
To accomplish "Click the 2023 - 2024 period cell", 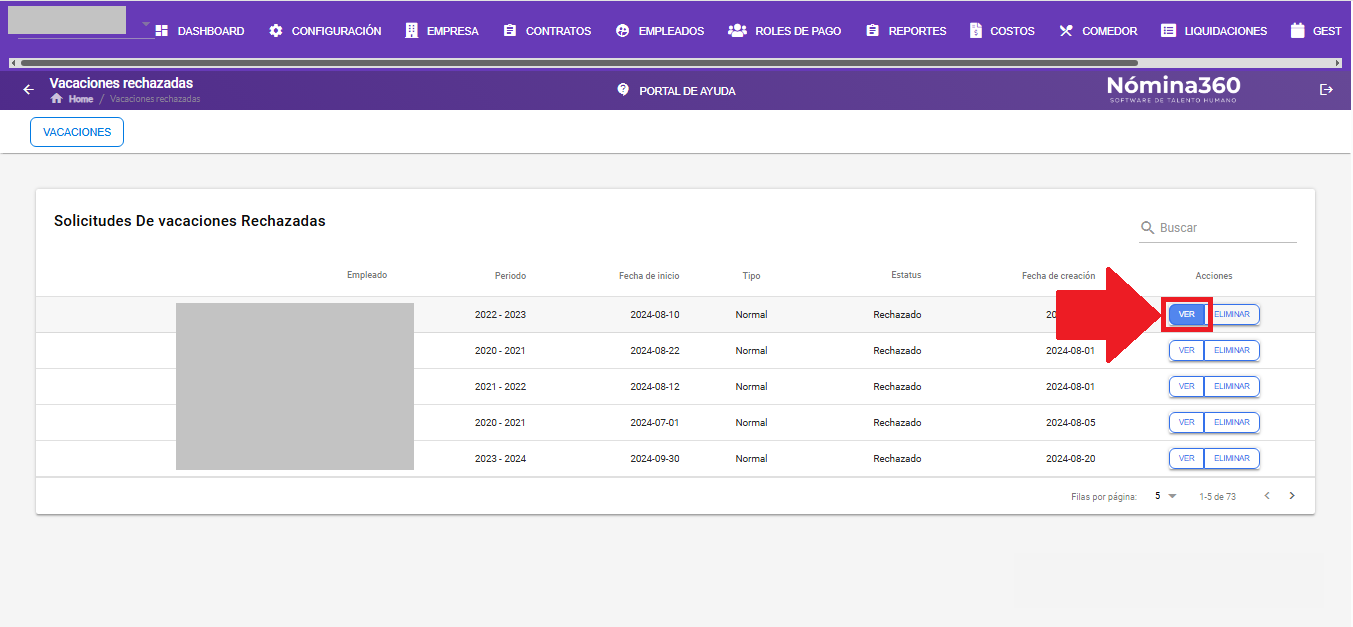I will point(500,458).
